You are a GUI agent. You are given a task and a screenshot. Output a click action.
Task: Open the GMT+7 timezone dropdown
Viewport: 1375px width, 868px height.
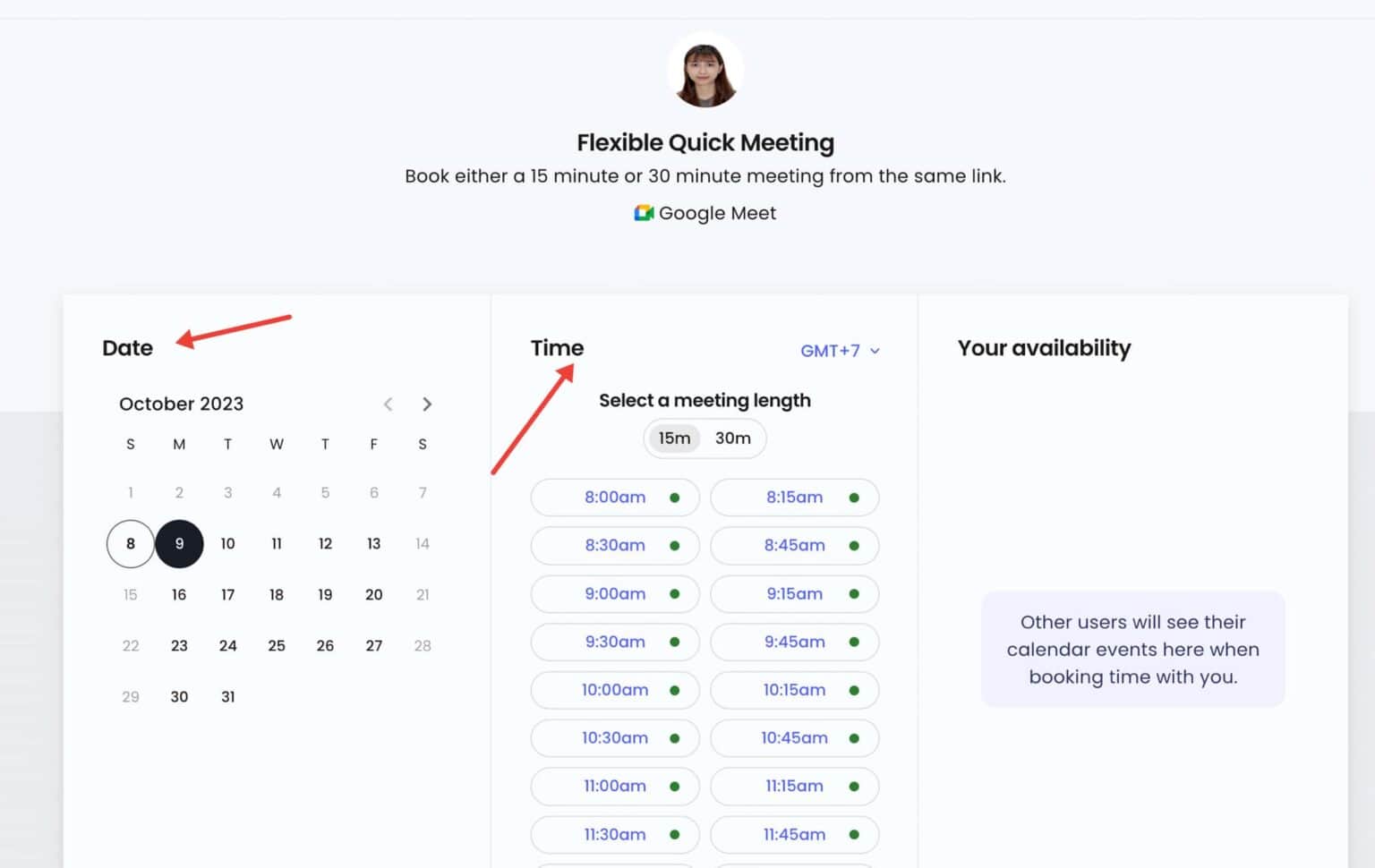(840, 351)
